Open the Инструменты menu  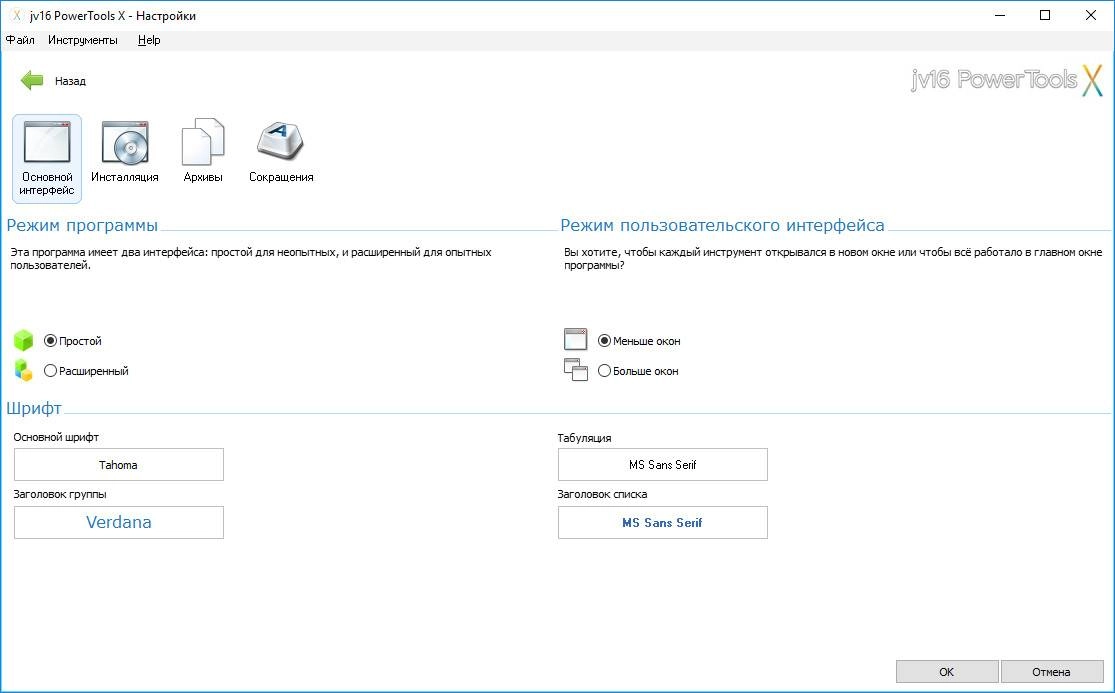tap(82, 40)
